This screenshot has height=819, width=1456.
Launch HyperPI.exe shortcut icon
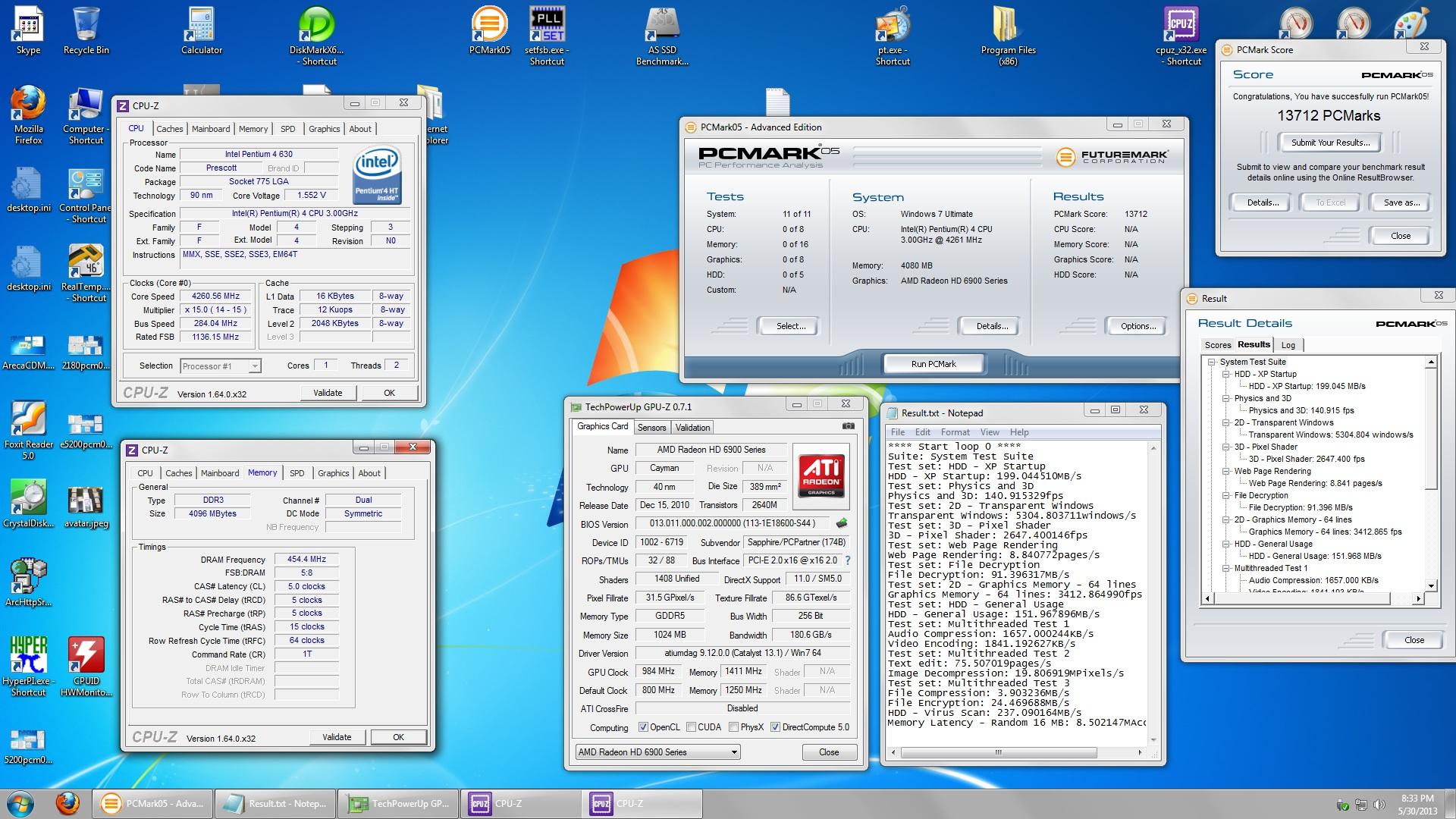tap(28, 667)
